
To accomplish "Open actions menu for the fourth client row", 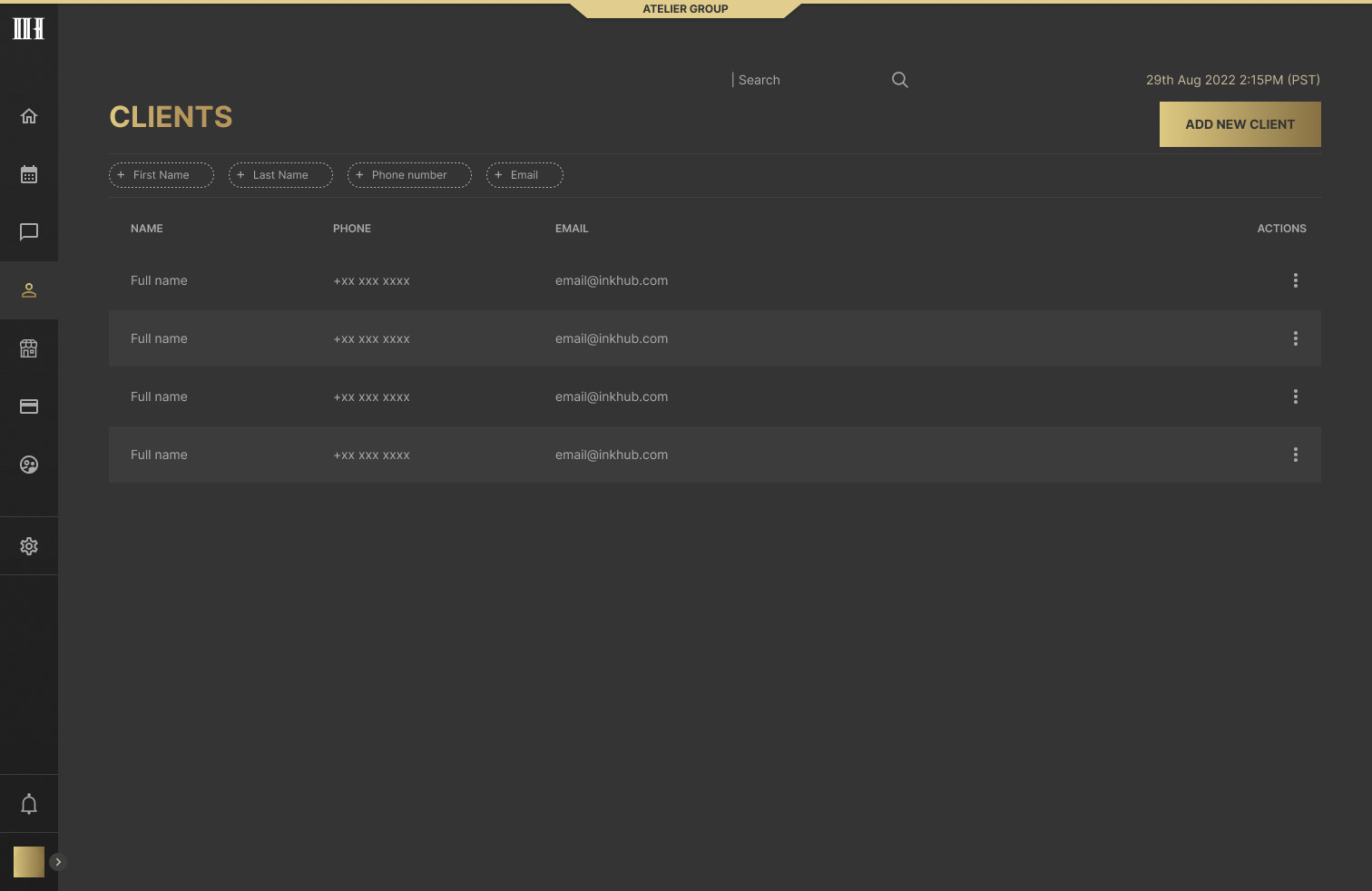I will (x=1296, y=455).
